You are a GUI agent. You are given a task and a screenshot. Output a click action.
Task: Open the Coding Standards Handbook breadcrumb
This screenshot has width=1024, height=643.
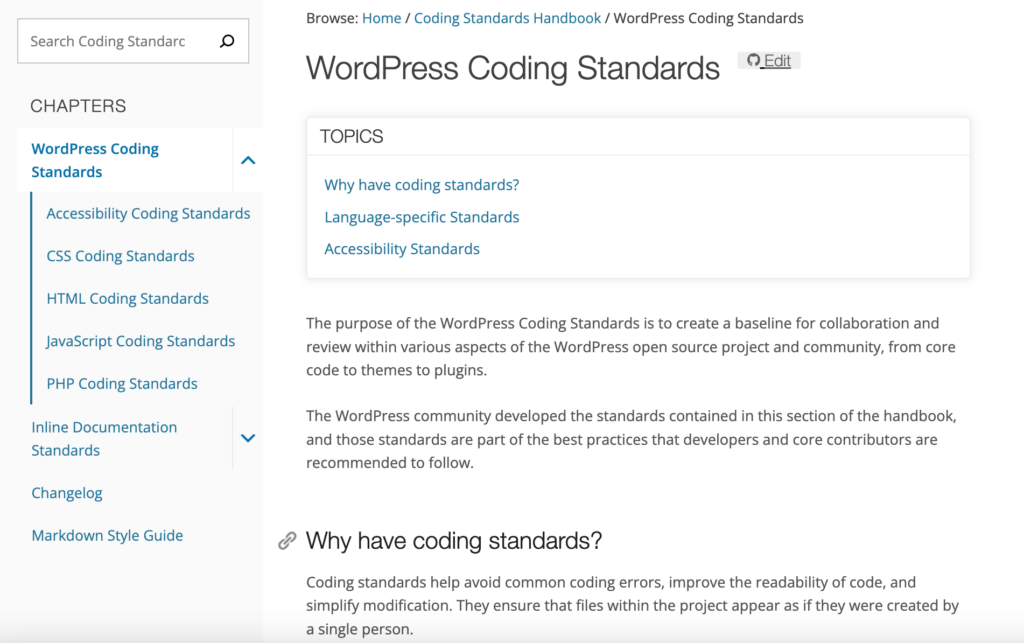tap(506, 17)
